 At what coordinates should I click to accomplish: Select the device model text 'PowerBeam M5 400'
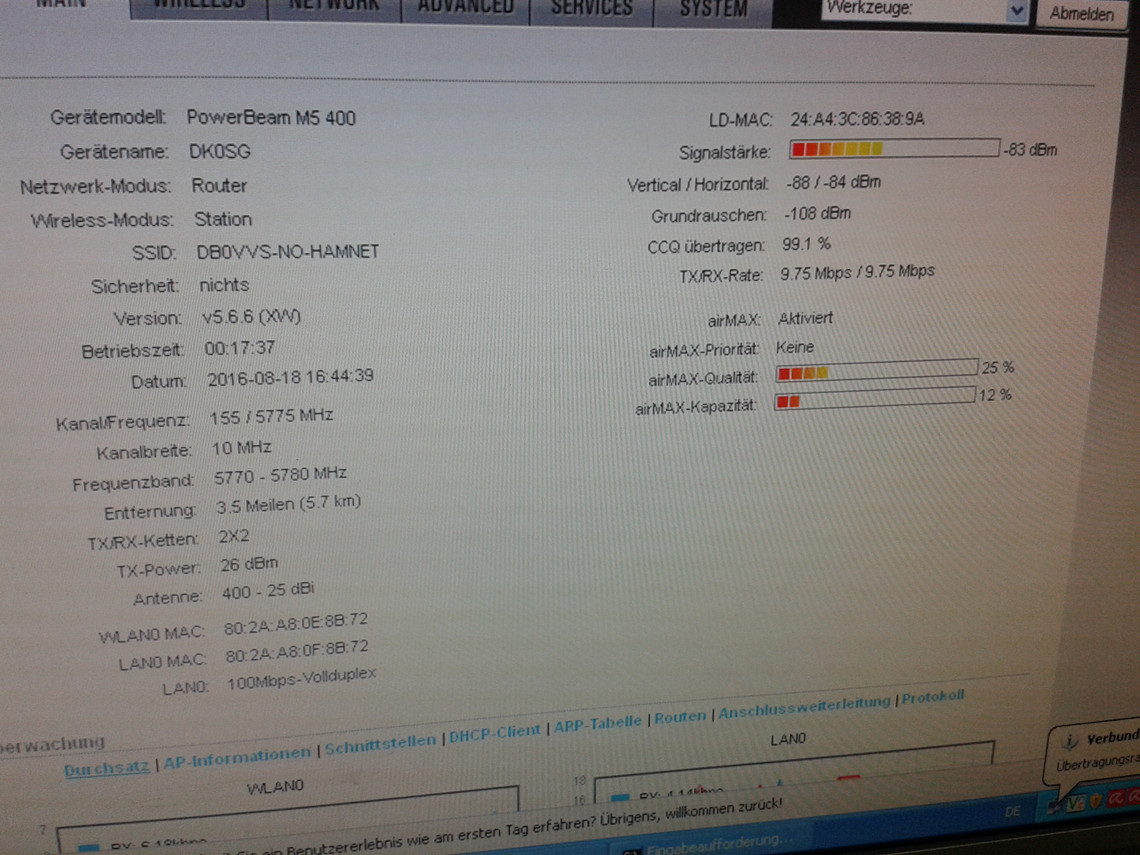point(271,118)
